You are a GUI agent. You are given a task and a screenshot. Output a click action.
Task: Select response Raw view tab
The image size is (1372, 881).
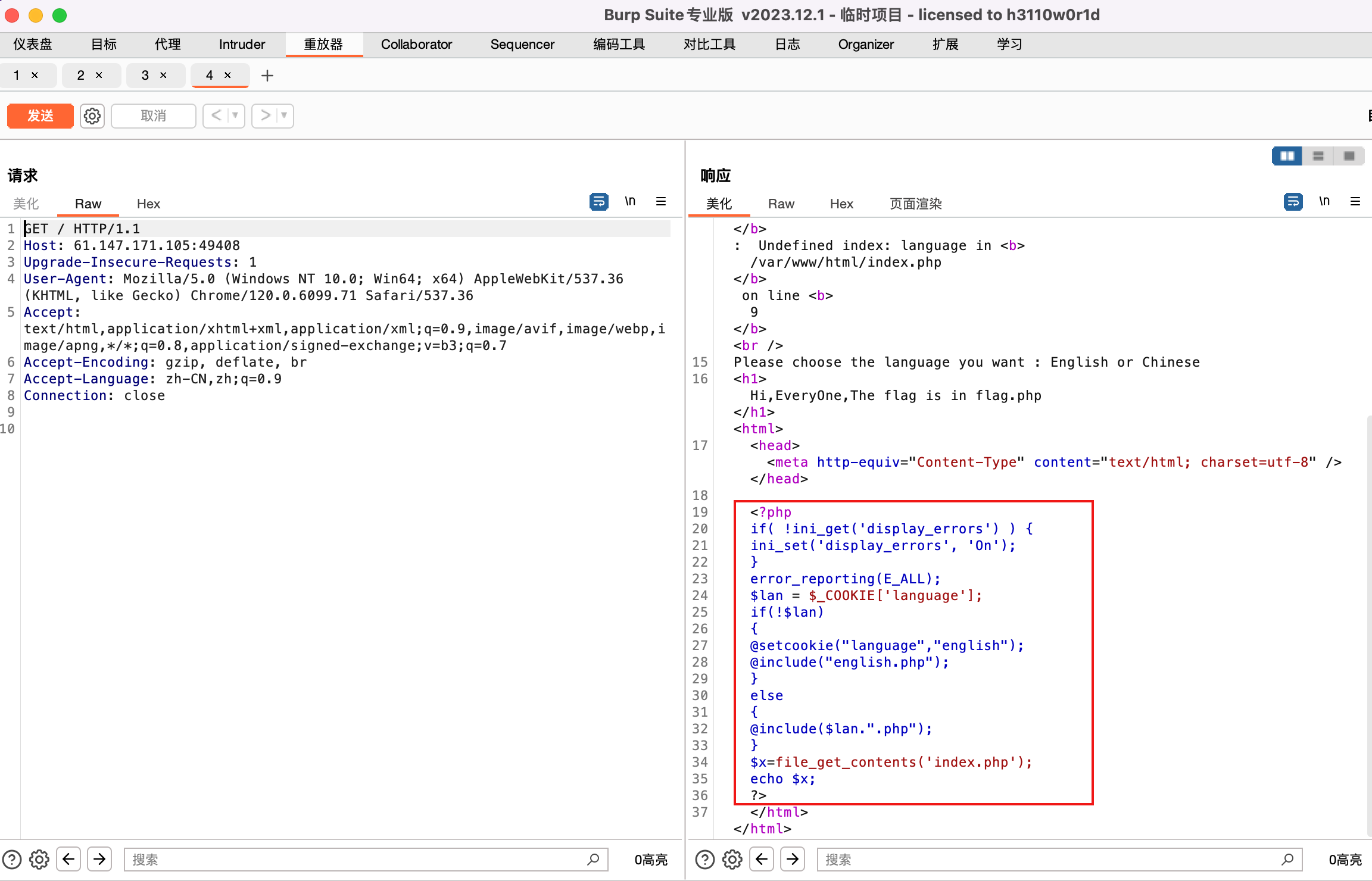(781, 204)
